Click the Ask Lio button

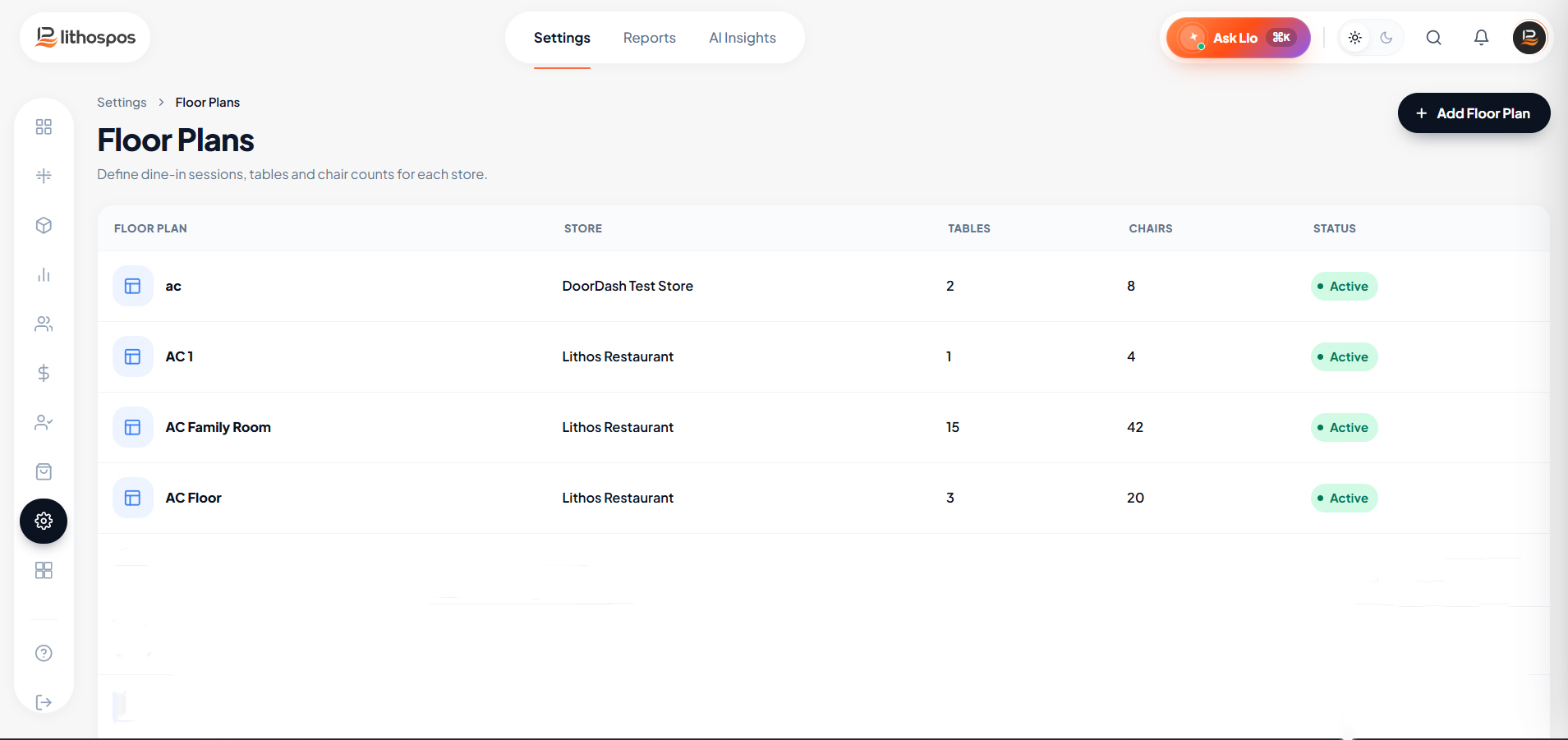1238,38
